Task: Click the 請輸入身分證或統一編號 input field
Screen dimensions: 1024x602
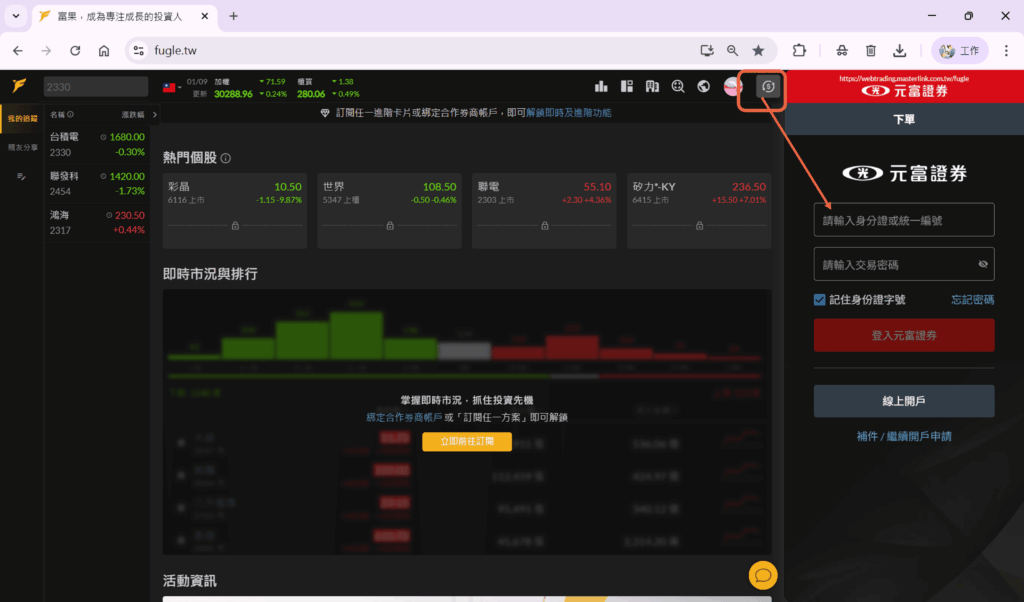Action: [904, 220]
